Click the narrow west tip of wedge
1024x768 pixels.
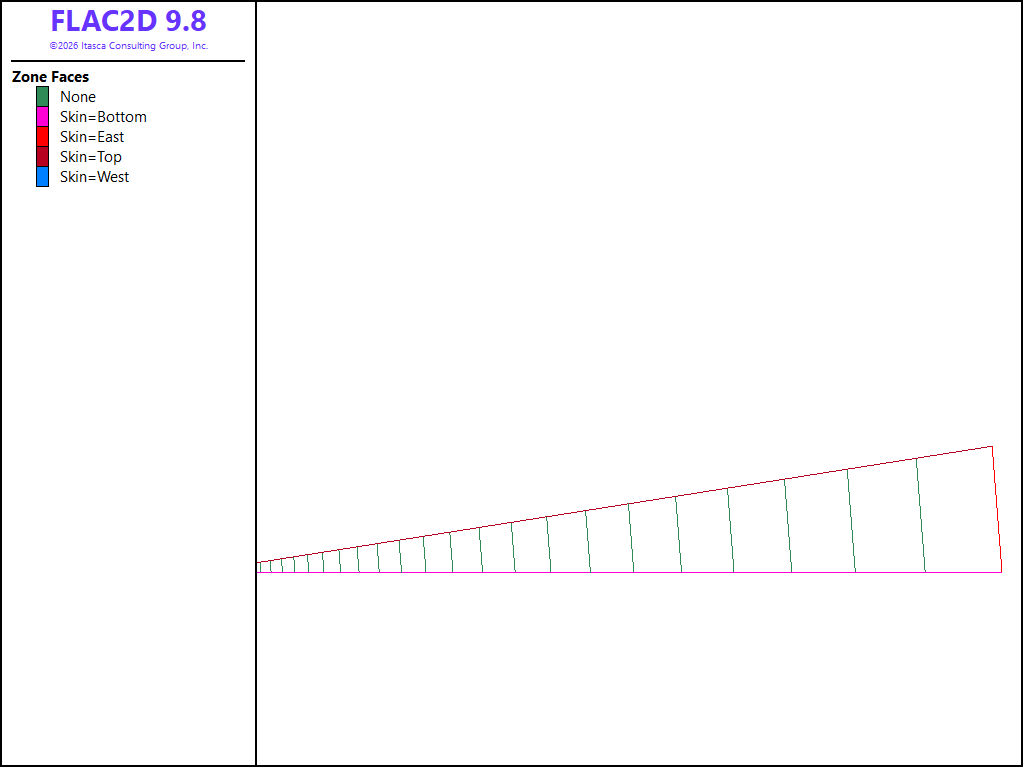tap(259, 568)
